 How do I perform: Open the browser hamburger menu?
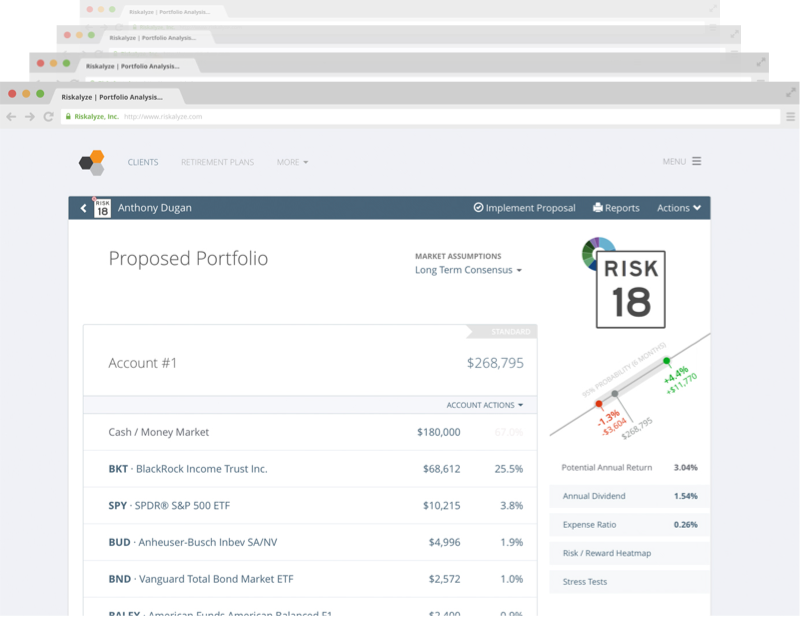point(790,117)
